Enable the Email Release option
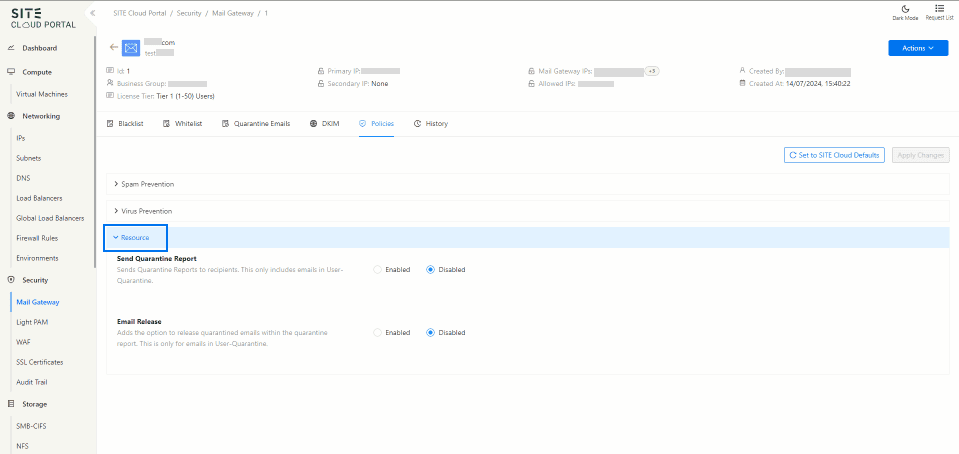The height and width of the screenshot is (454, 959). click(378, 332)
